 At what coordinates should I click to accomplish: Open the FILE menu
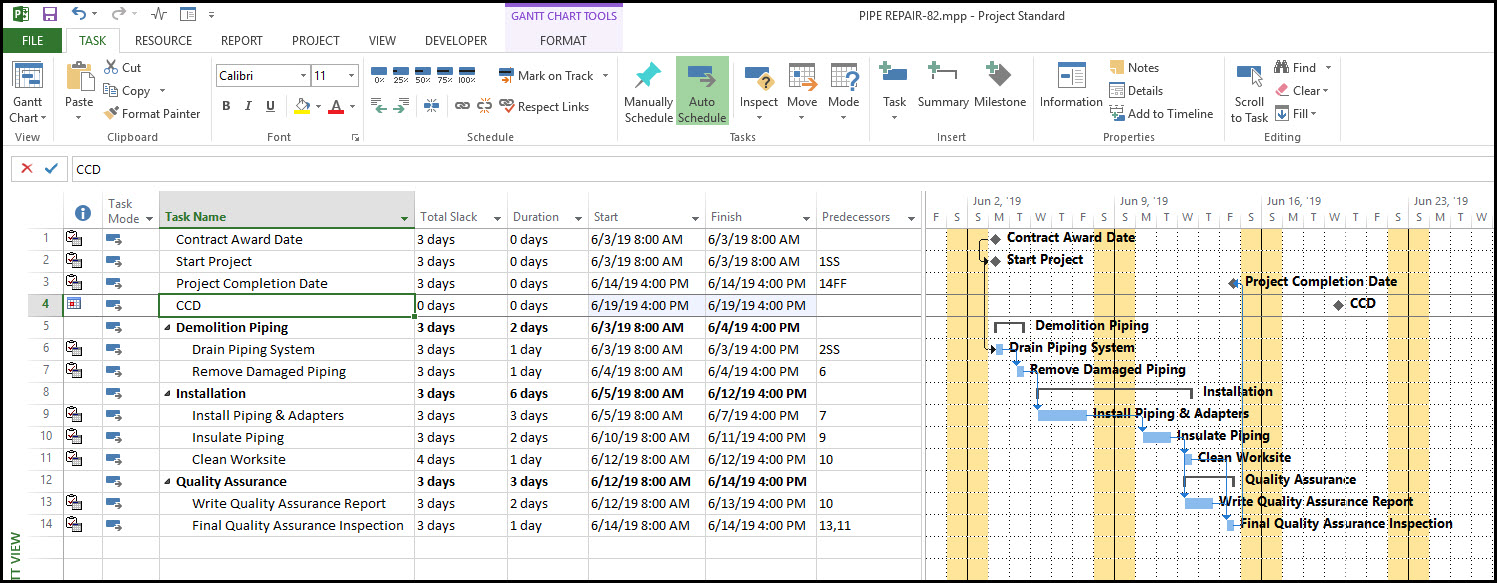[x=32, y=41]
